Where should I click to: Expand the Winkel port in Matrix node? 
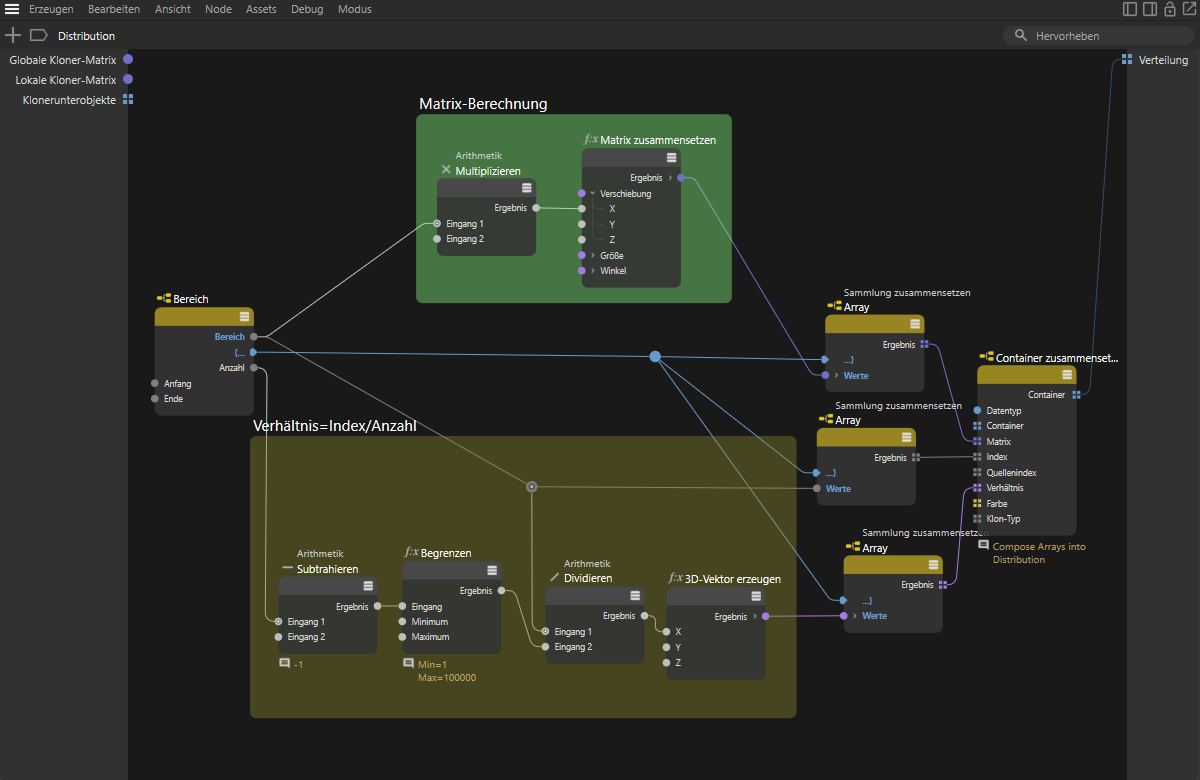pyautogui.click(x=592, y=270)
